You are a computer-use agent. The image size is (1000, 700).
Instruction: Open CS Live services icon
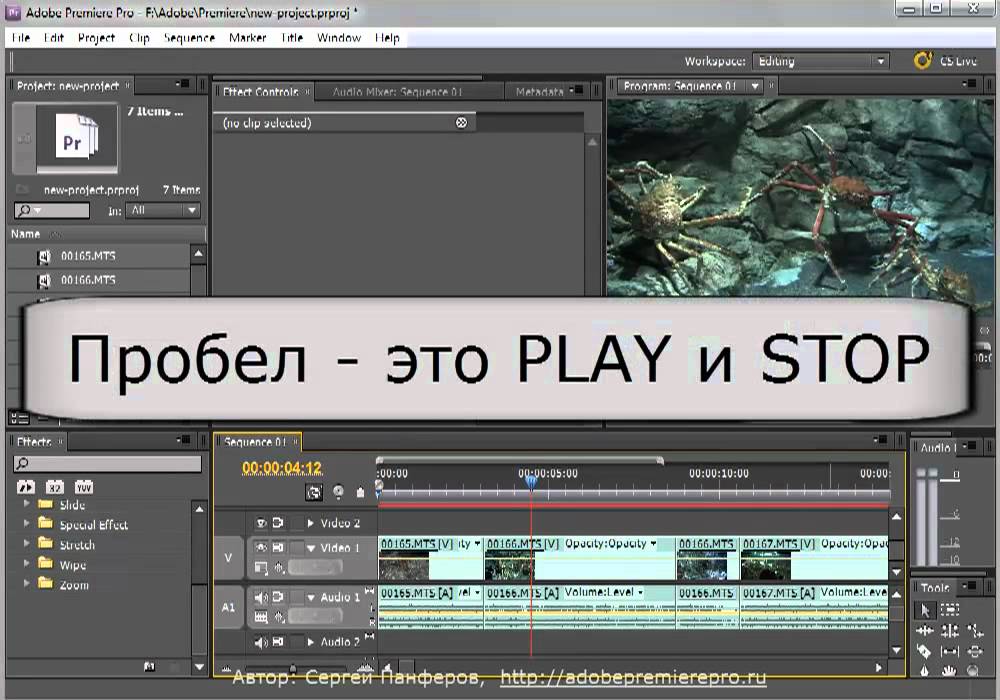coord(922,61)
